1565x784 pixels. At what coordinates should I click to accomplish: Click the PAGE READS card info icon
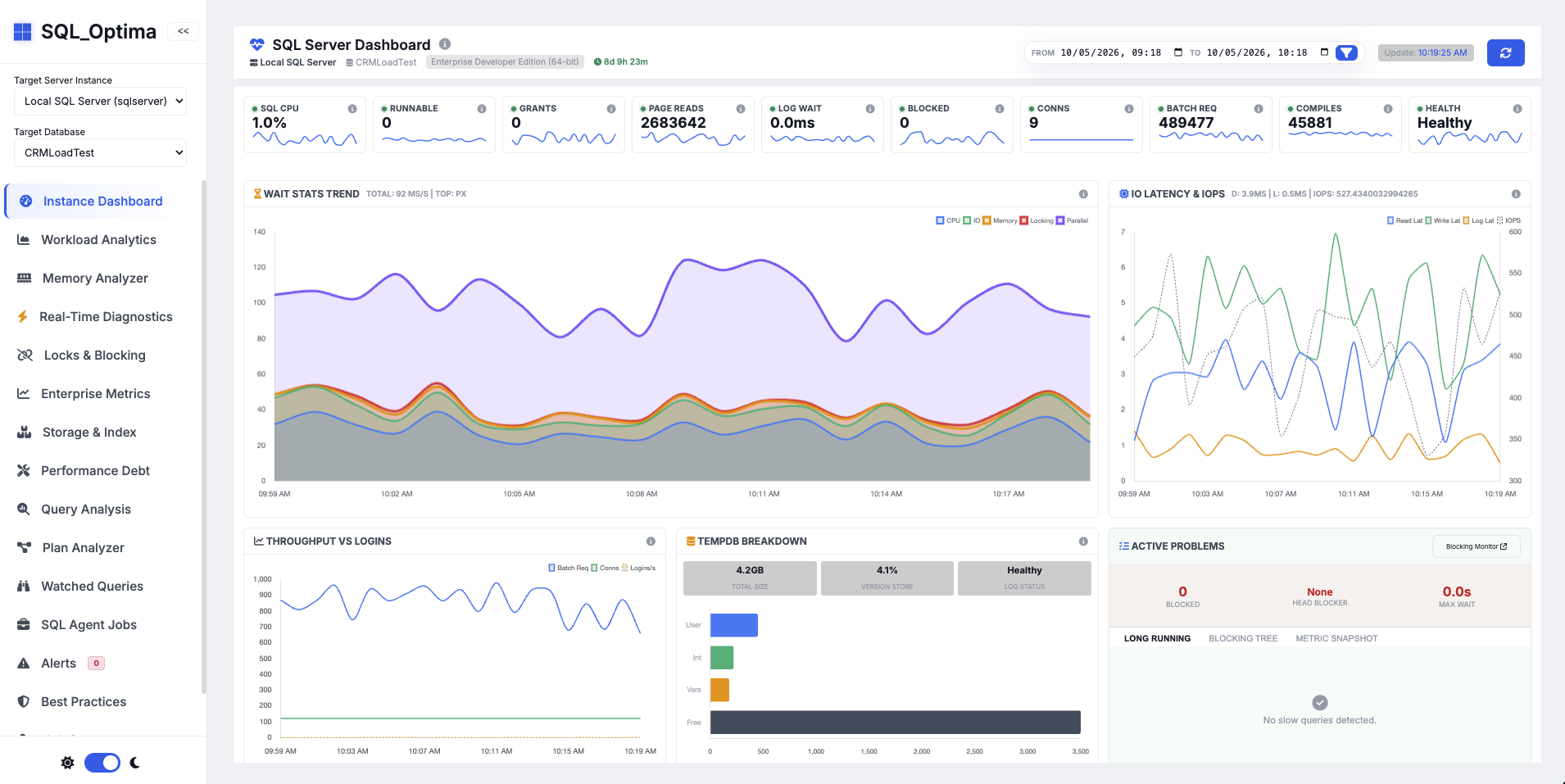point(741,109)
